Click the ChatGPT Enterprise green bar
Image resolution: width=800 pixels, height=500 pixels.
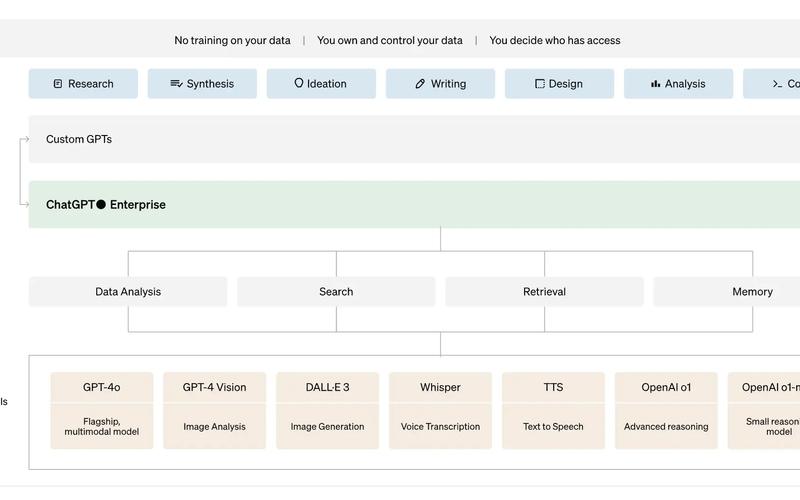point(414,205)
